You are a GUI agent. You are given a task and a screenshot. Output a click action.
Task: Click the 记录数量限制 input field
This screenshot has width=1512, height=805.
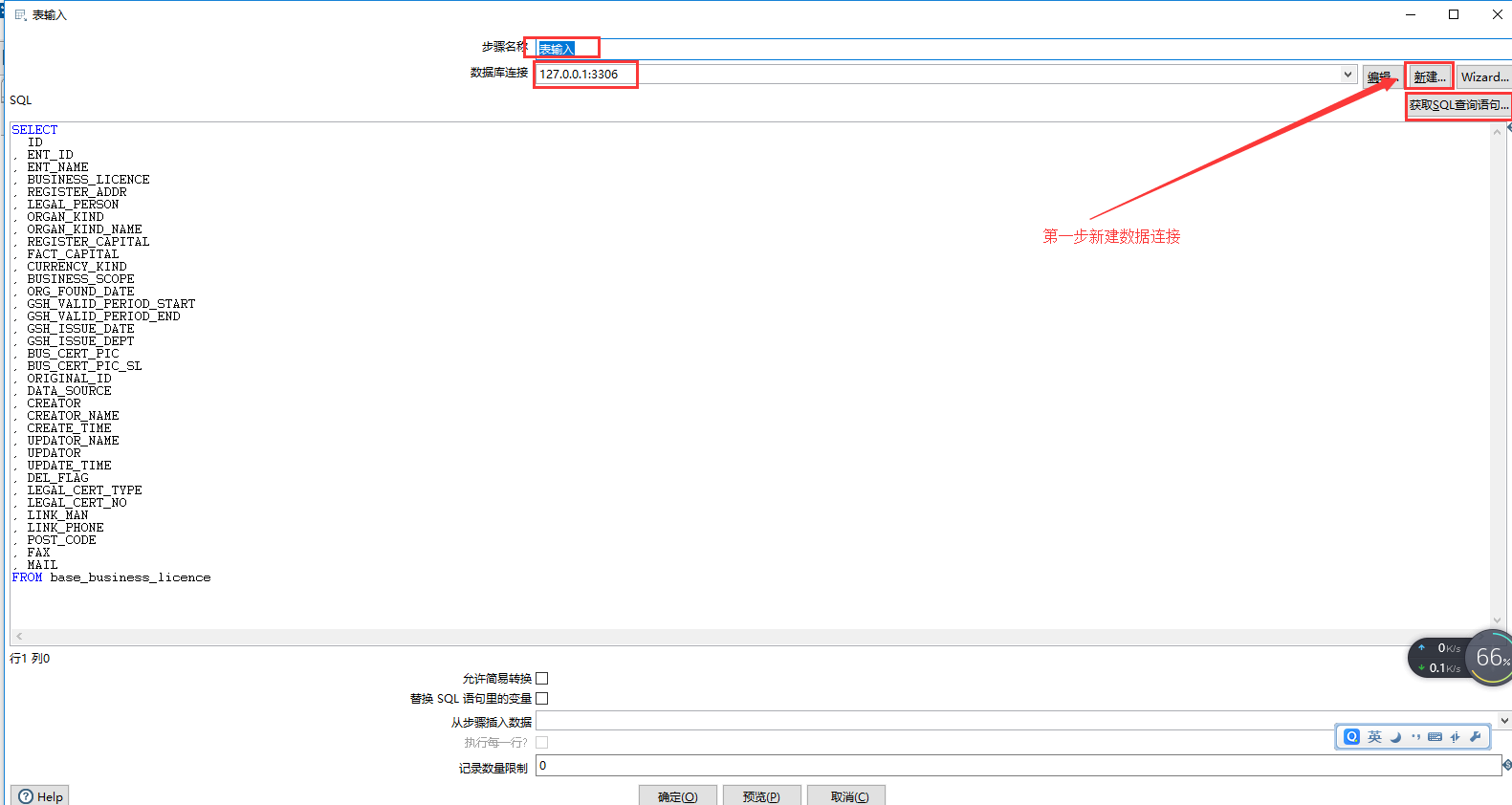click(x=1019, y=765)
